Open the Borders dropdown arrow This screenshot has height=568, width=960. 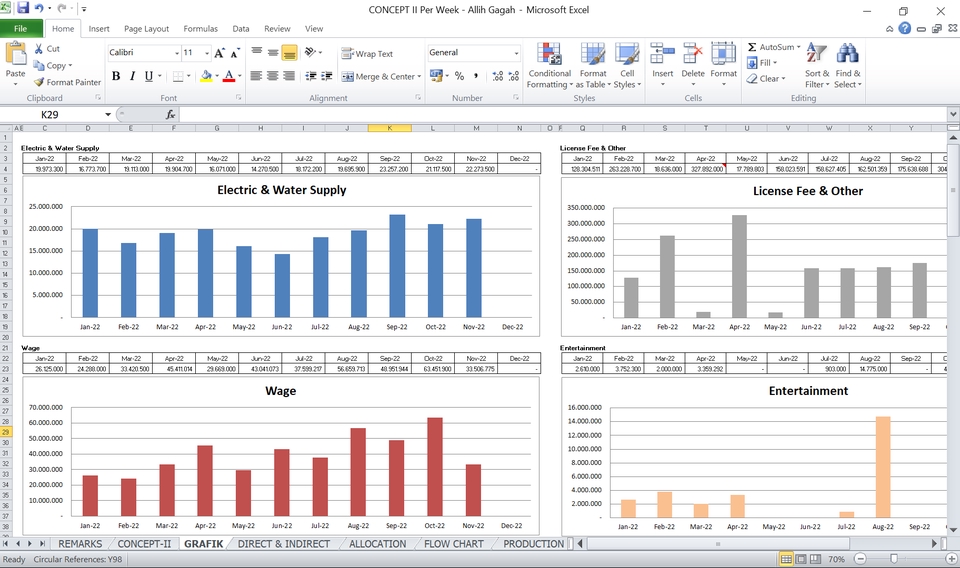(189, 77)
